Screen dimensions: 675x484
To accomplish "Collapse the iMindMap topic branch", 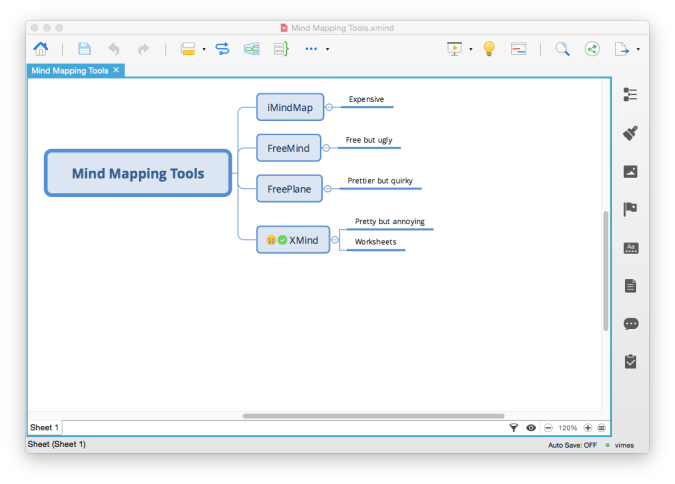I will click(x=327, y=106).
